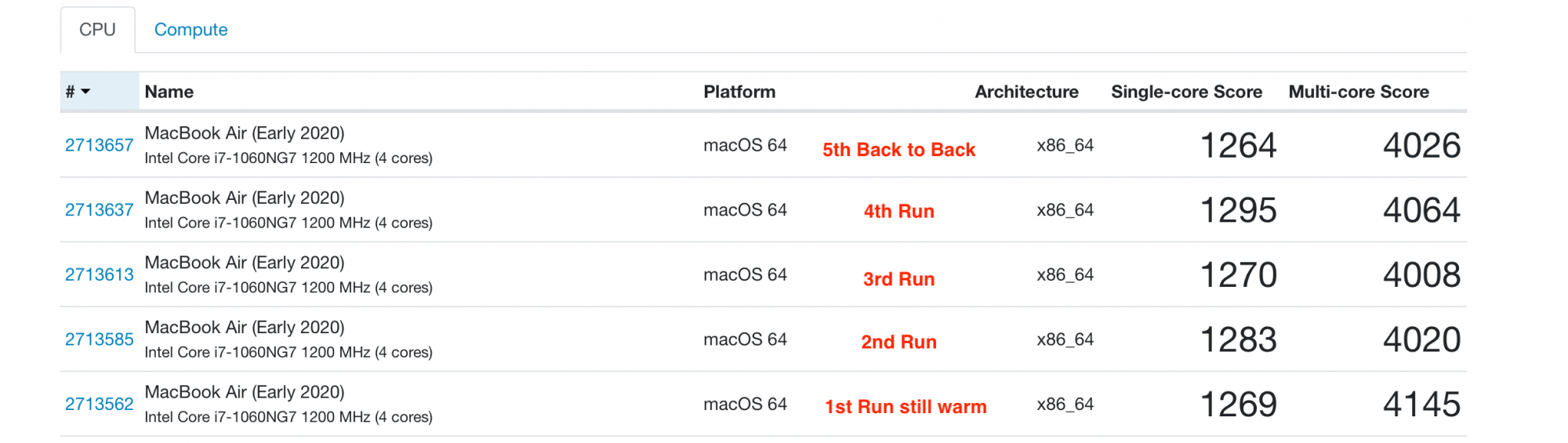This screenshot has width=1568, height=443.
Task: Click single-core score 1264
Action: tap(1238, 146)
